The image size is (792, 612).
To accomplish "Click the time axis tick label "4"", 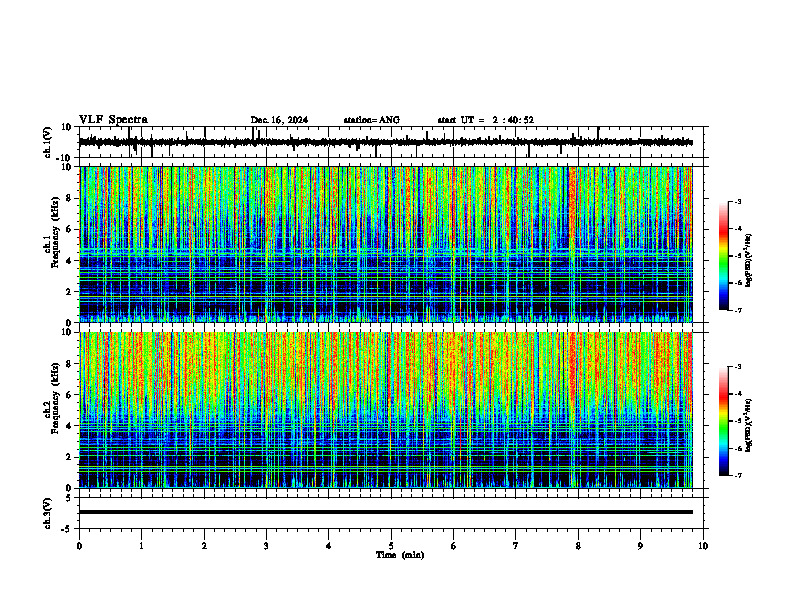I will [328, 546].
